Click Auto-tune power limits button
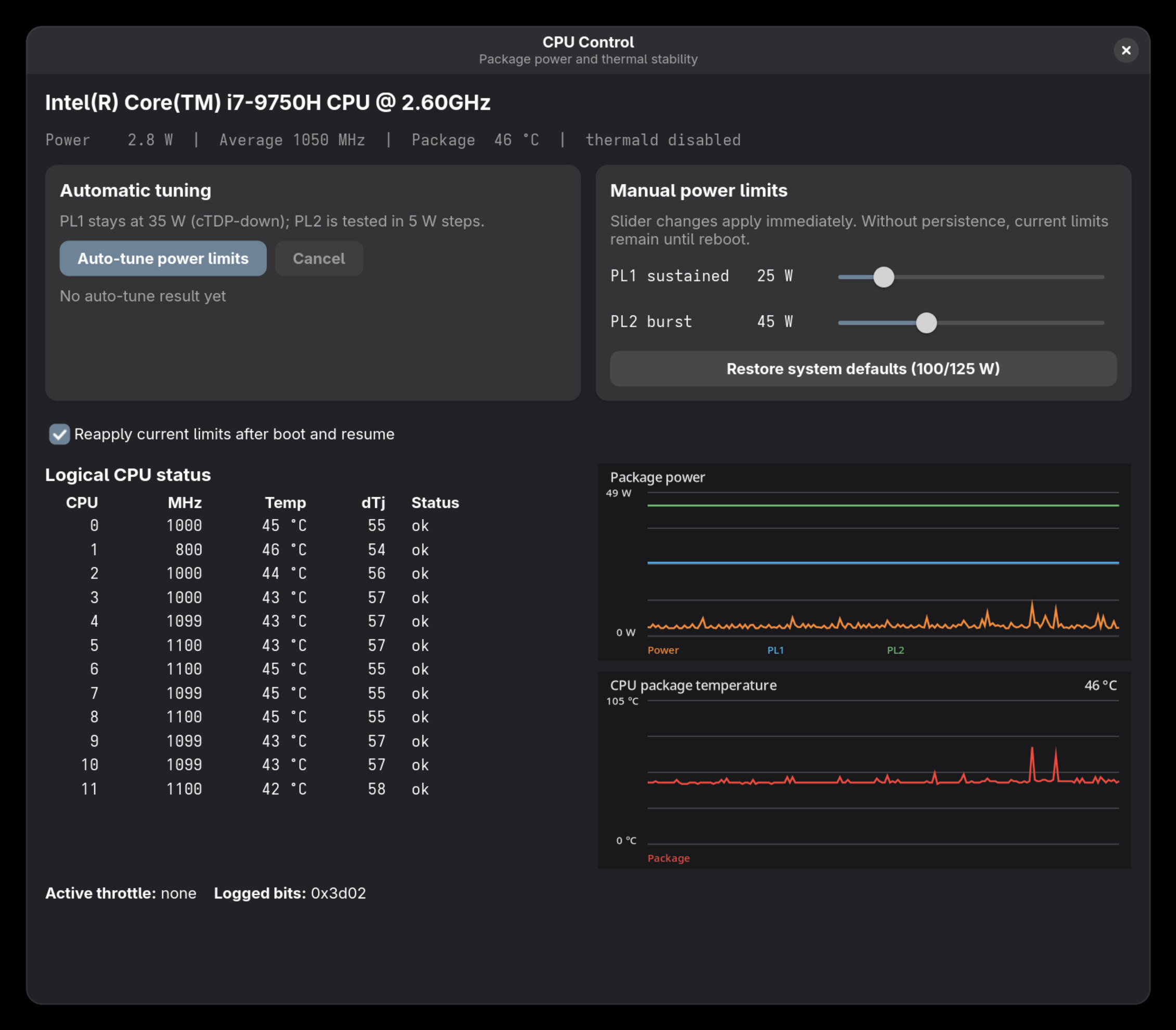 [x=163, y=259]
